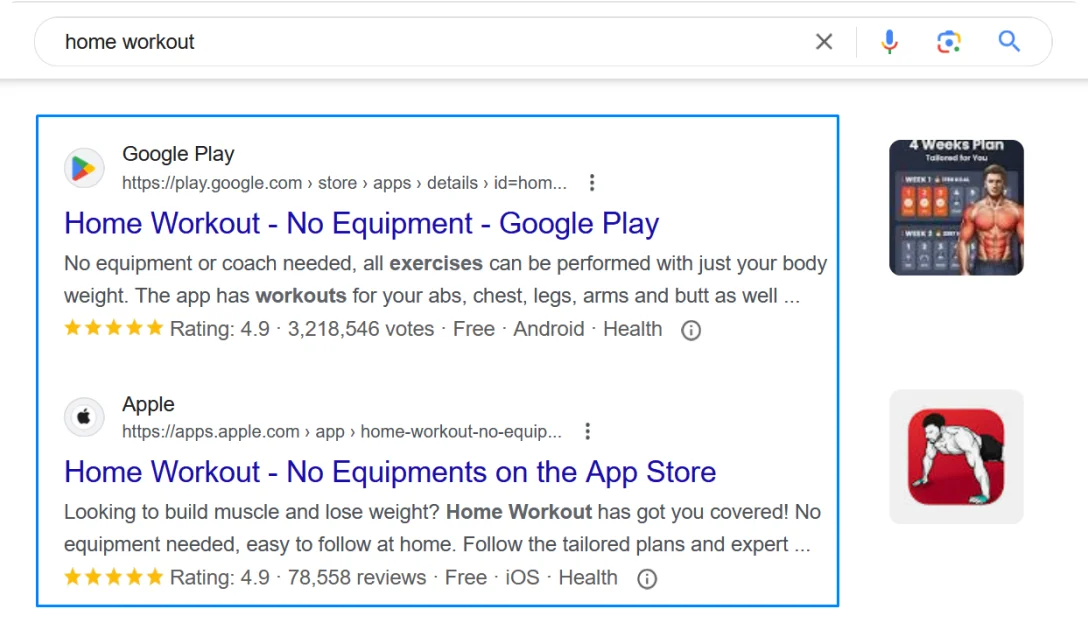The image size is (1088, 633).
Task: Click the Google Play favicon
Action: [83, 167]
